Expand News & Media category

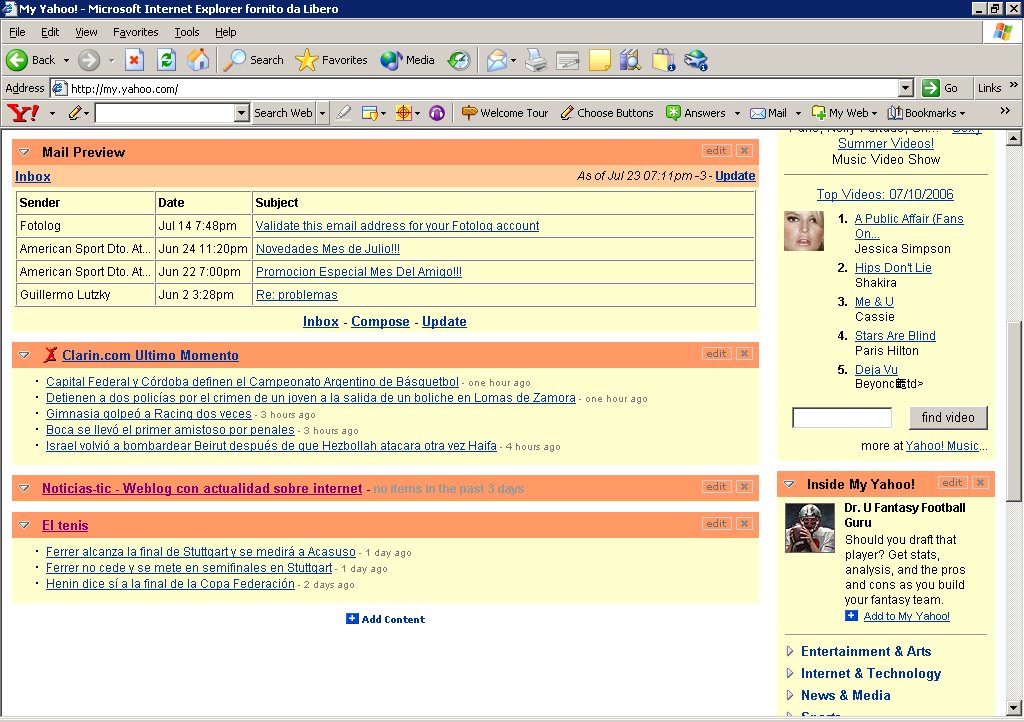[x=790, y=695]
